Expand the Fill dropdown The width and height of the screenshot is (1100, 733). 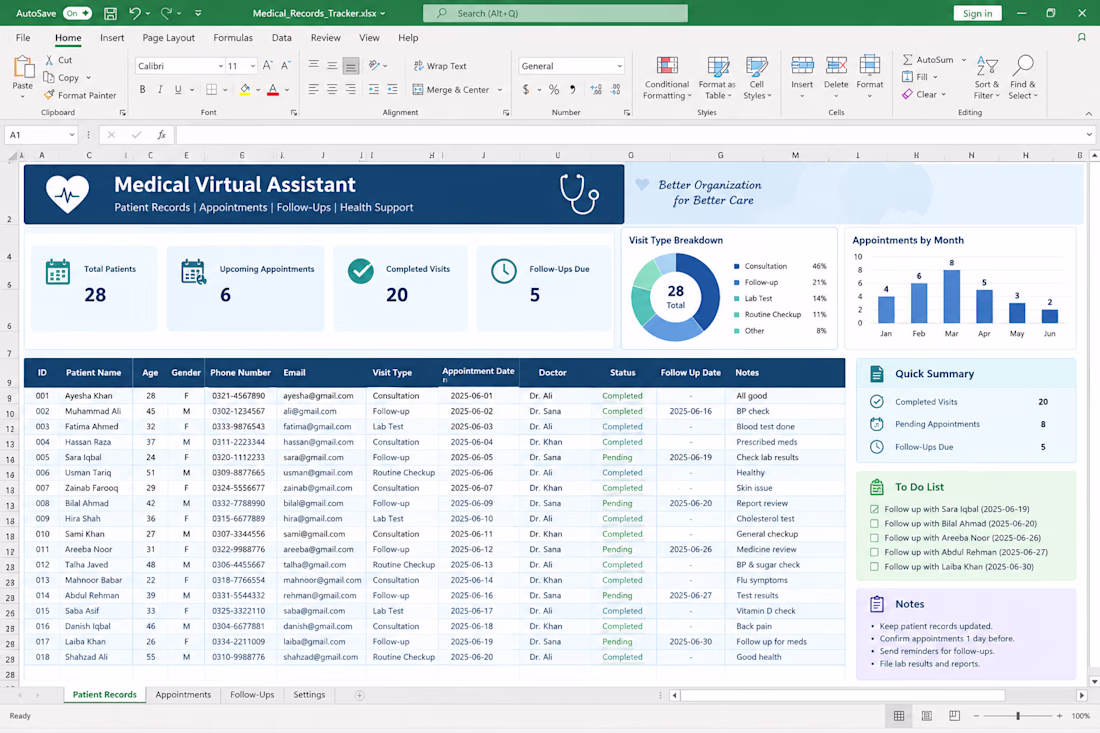[935, 77]
